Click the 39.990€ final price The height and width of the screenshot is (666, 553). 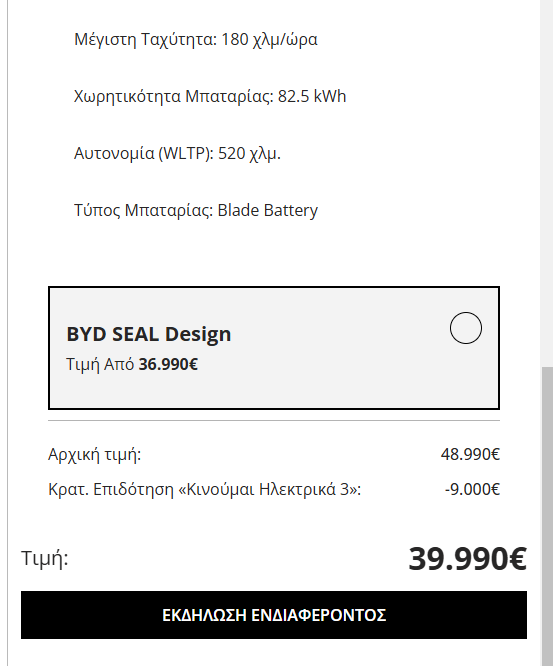click(468, 559)
